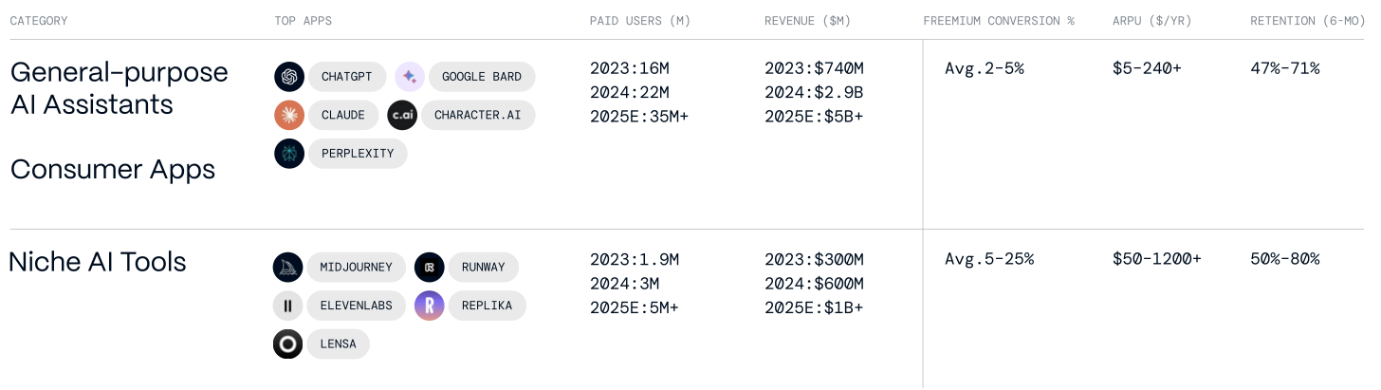Click the 2024:$2.9B revenue value

coord(814,92)
